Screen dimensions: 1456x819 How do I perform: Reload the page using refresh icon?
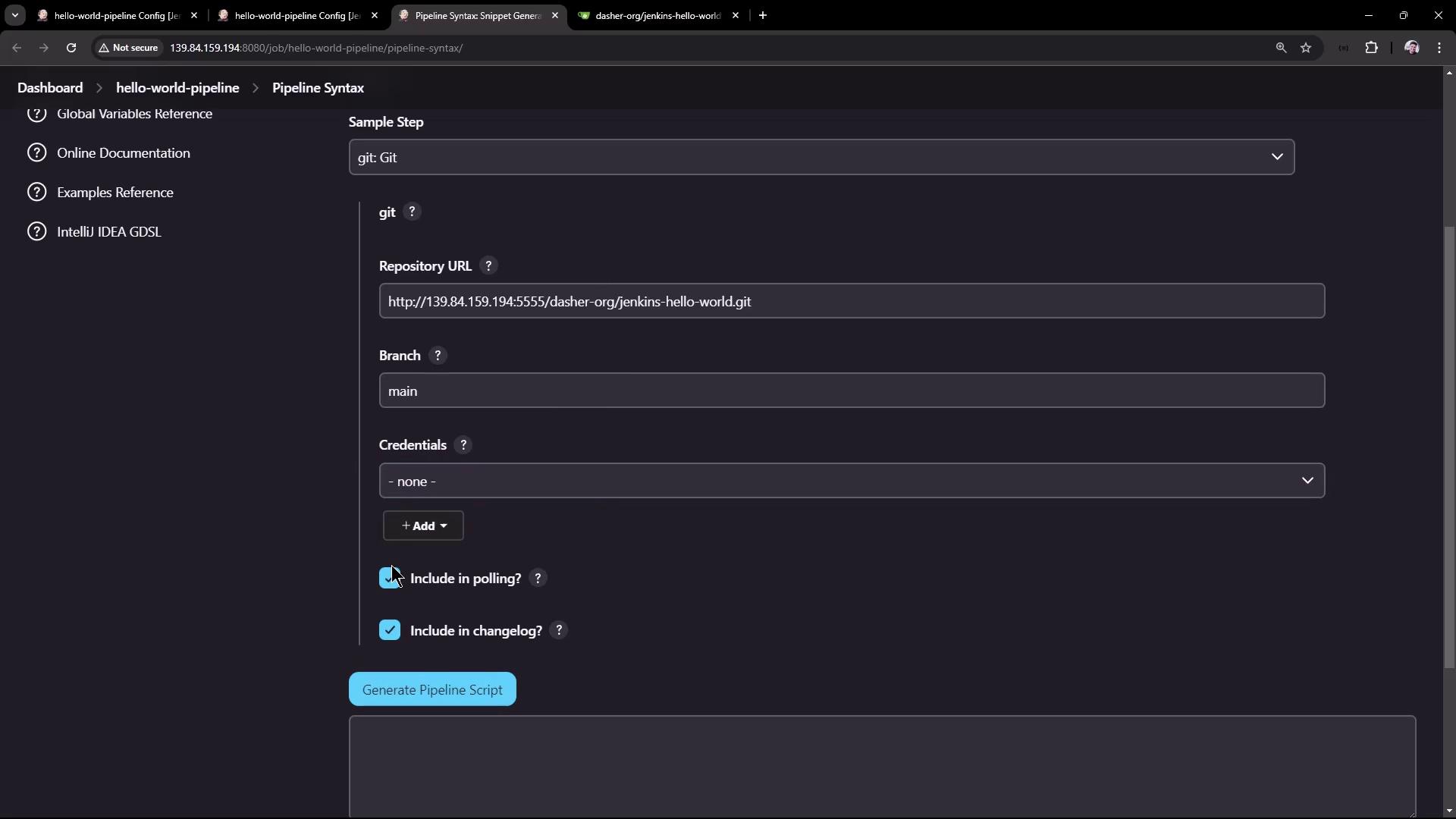pyautogui.click(x=71, y=48)
